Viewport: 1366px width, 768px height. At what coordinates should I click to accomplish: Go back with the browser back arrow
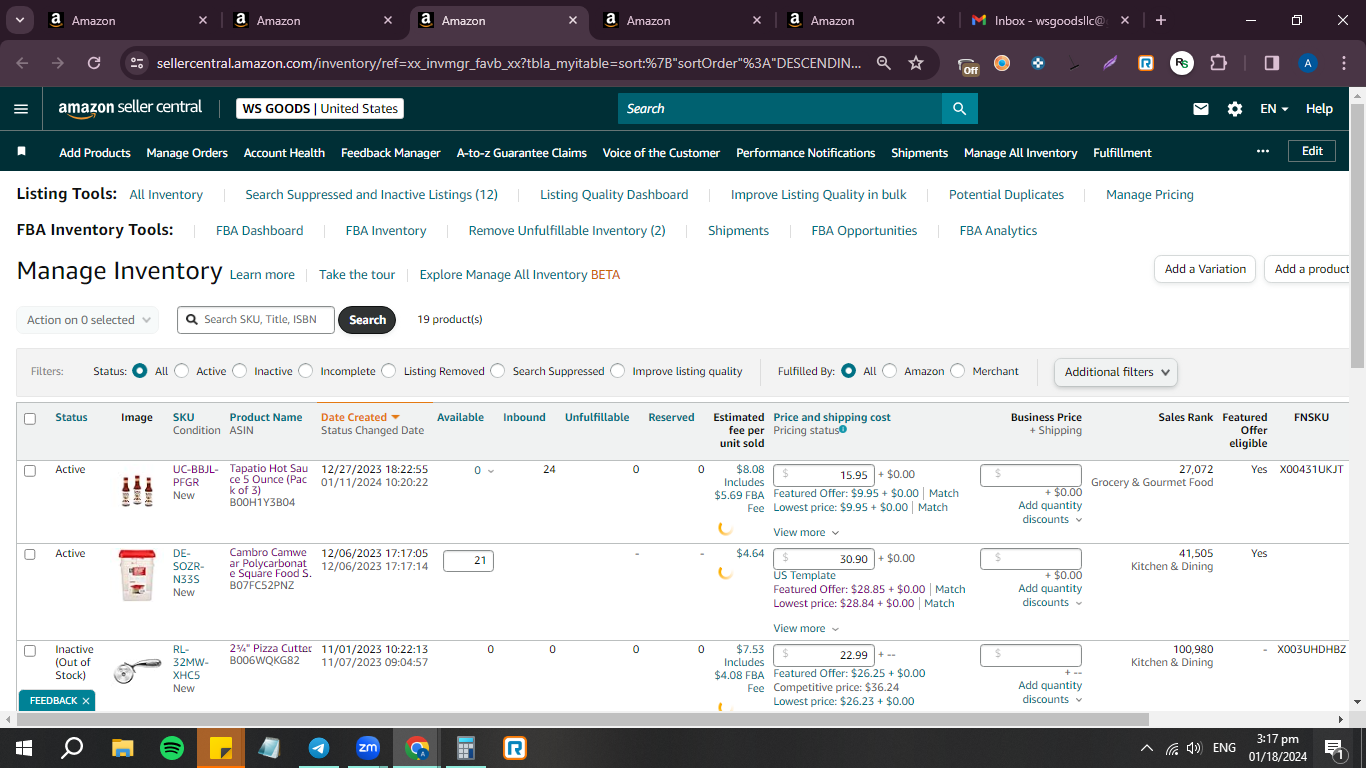tap(23, 63)
